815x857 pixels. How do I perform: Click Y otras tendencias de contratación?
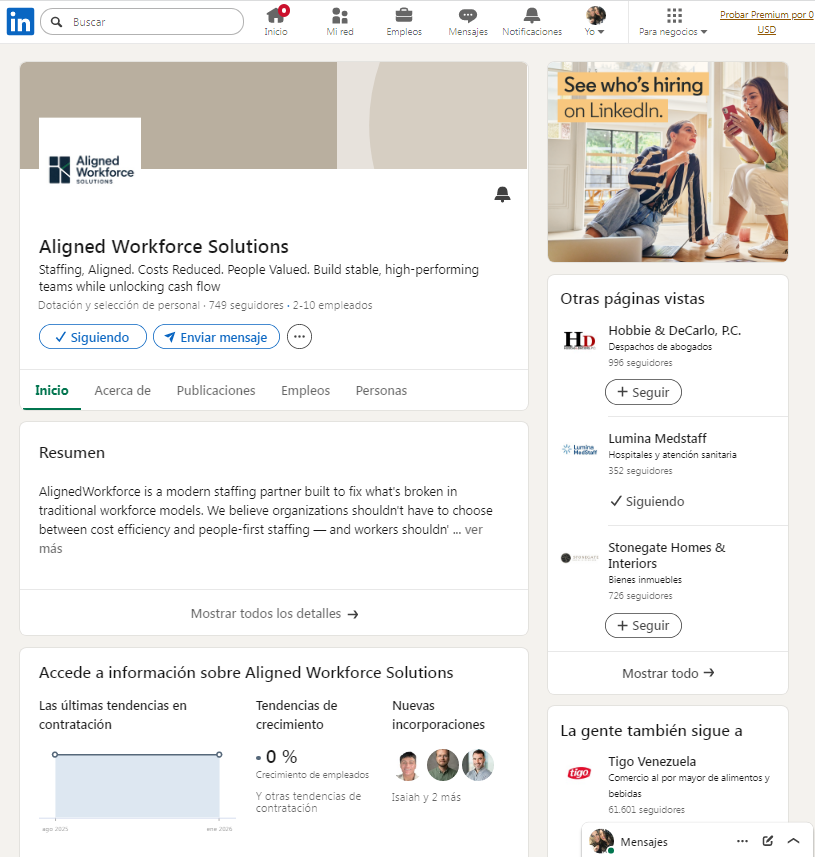[309, 802]
